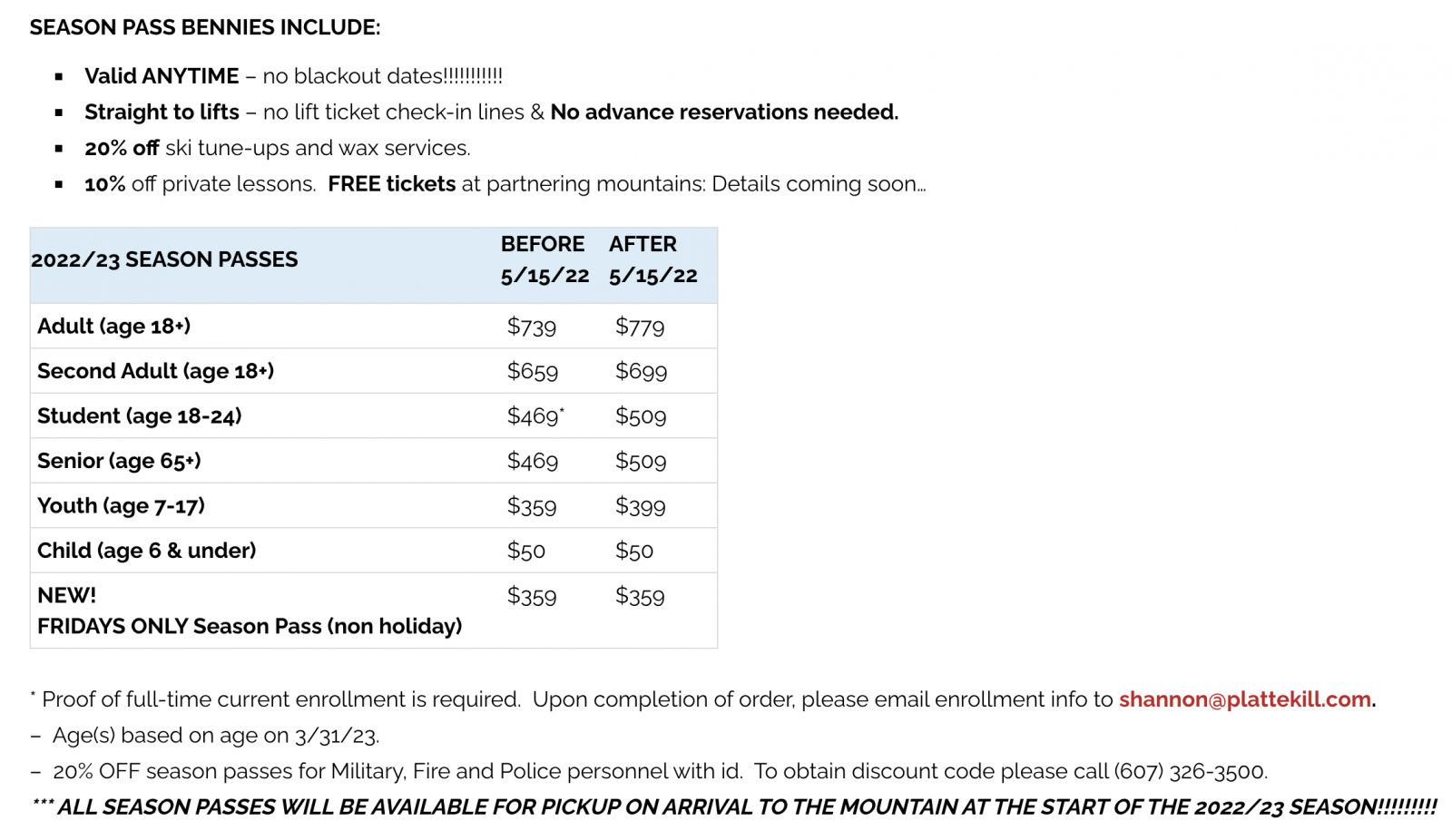Click the Student (age 18-24) row label

(x=139, y=415)
